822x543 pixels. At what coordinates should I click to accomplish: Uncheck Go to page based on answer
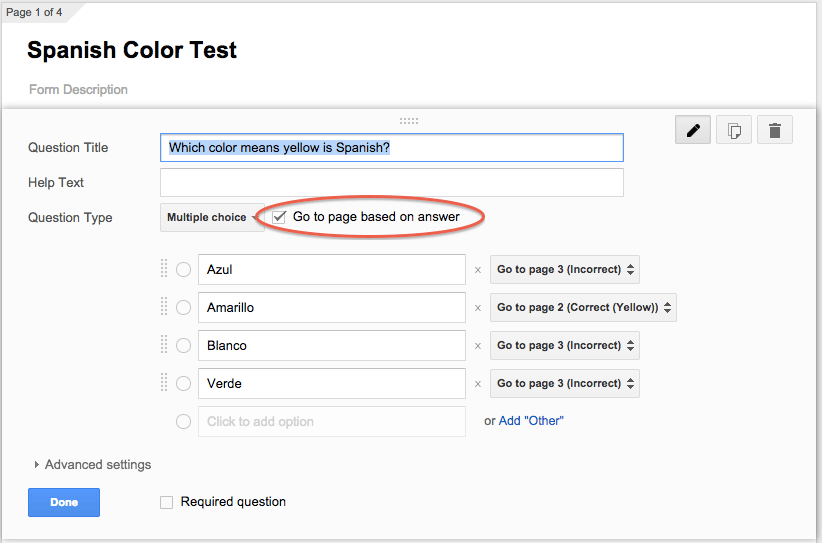[x=279, y=217]
